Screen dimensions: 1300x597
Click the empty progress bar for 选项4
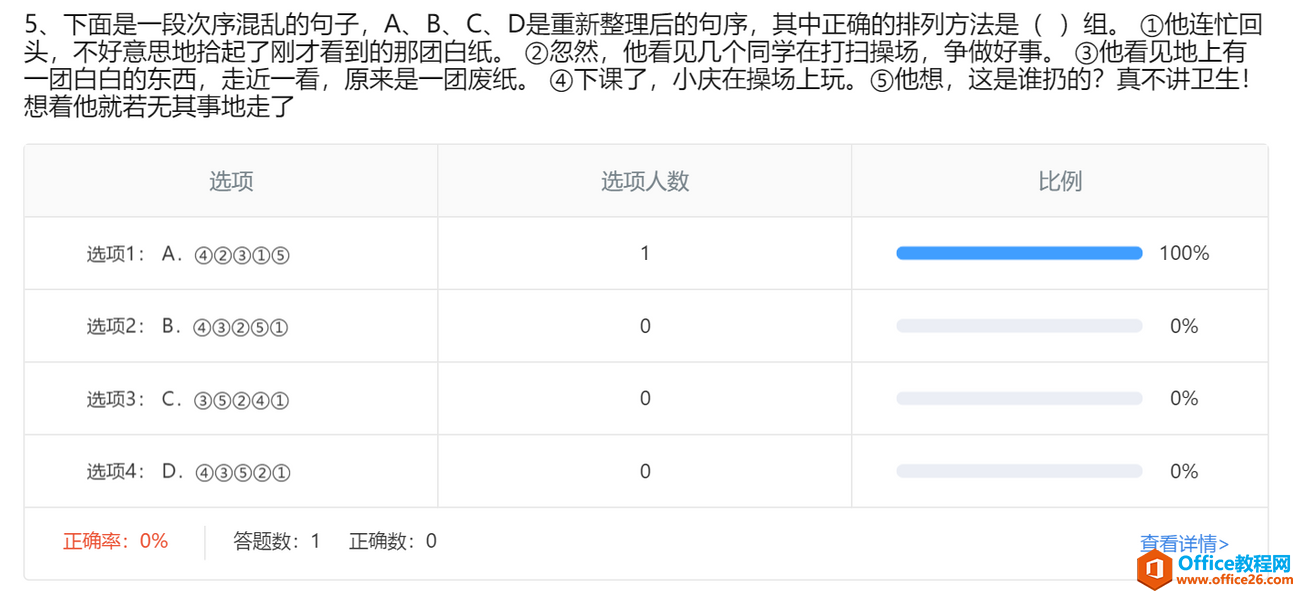pyautogui.click(x=1019, y=471)
